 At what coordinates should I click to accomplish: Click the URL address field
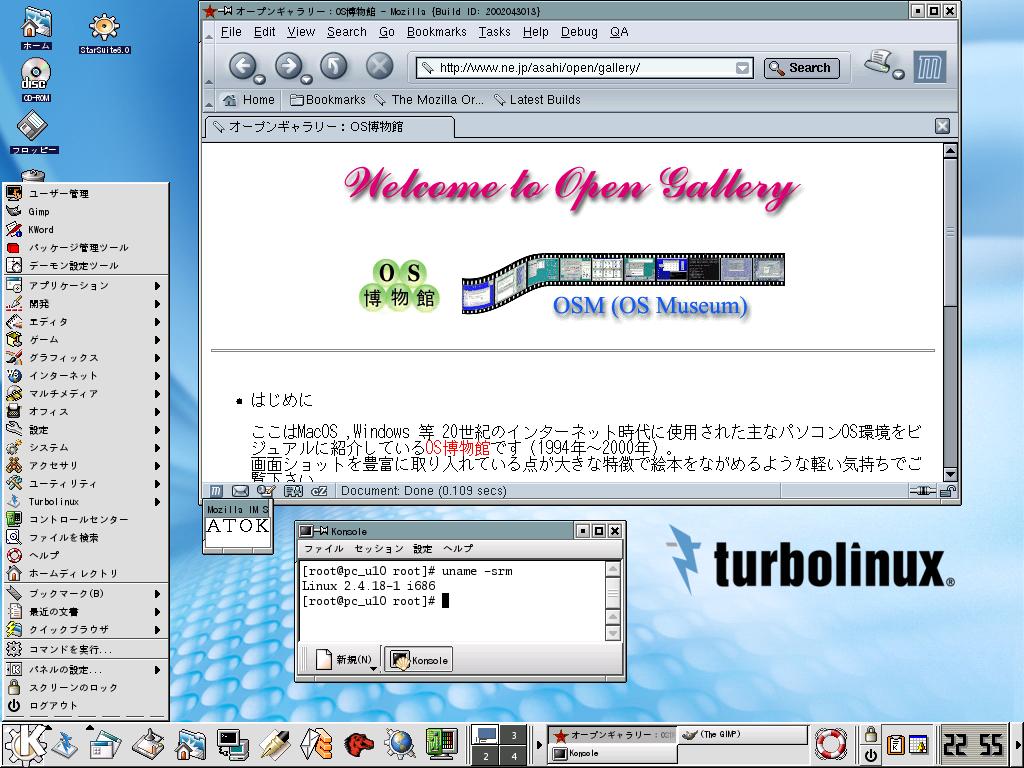pos(585,68)
